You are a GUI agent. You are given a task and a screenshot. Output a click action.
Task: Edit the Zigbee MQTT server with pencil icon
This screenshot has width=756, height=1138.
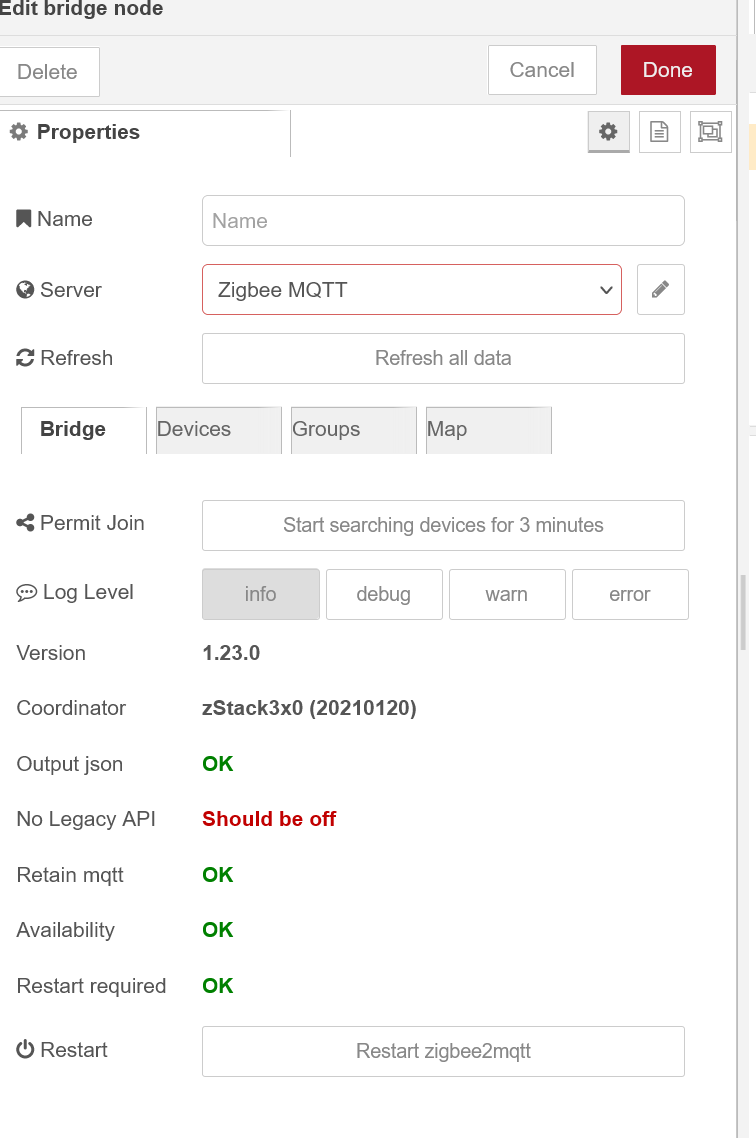tap(660, 289)
